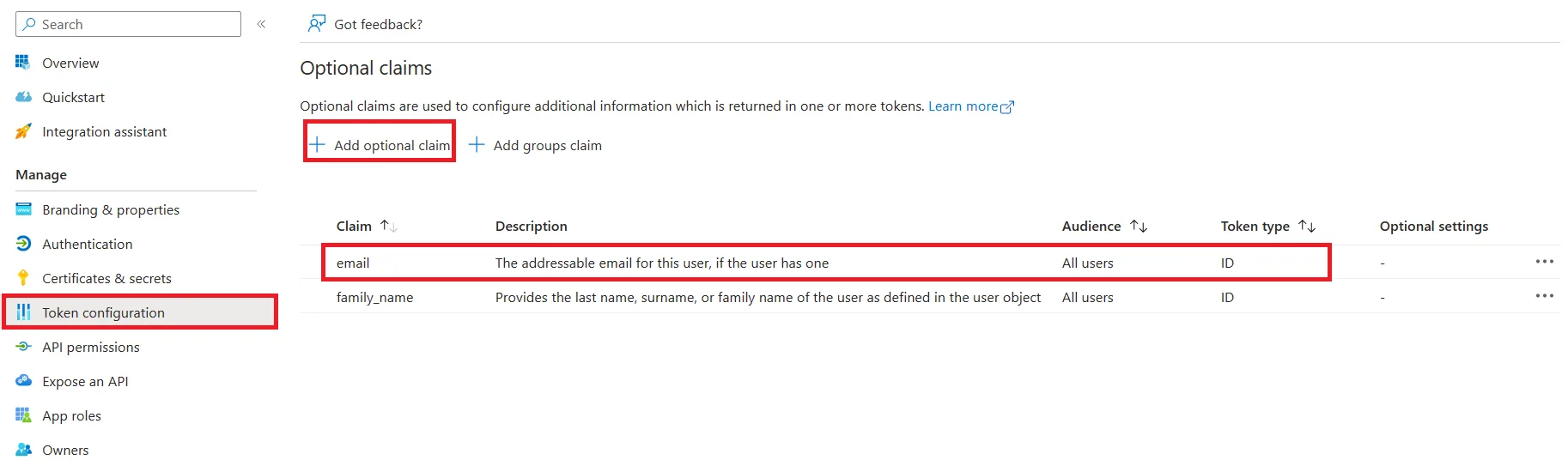
Task: Click the plus icon for Add groups claim
Action: pyautogui.click(x=477, y=145)
